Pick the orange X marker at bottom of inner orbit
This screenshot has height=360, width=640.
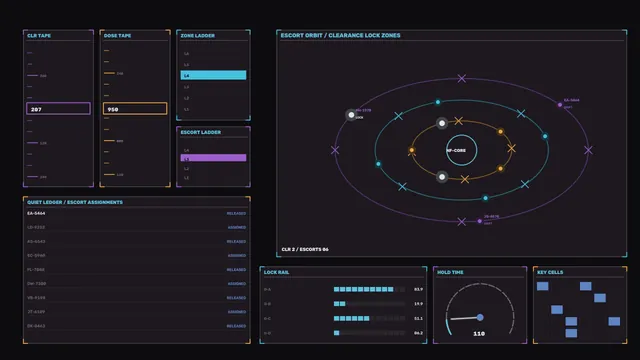coord(464,179)
